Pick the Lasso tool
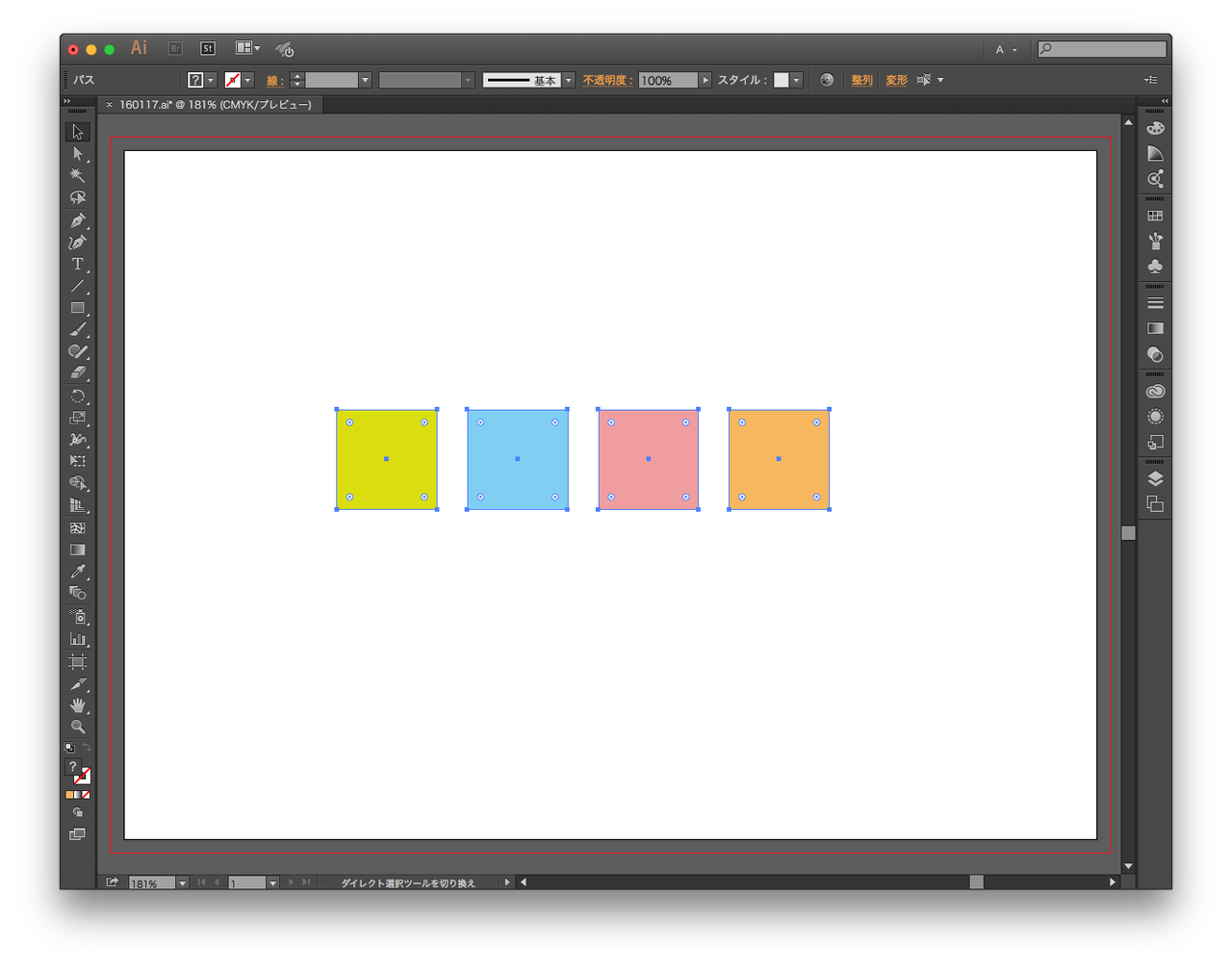The height and width of the screenshot is (971, 1232). coord(78,197)
